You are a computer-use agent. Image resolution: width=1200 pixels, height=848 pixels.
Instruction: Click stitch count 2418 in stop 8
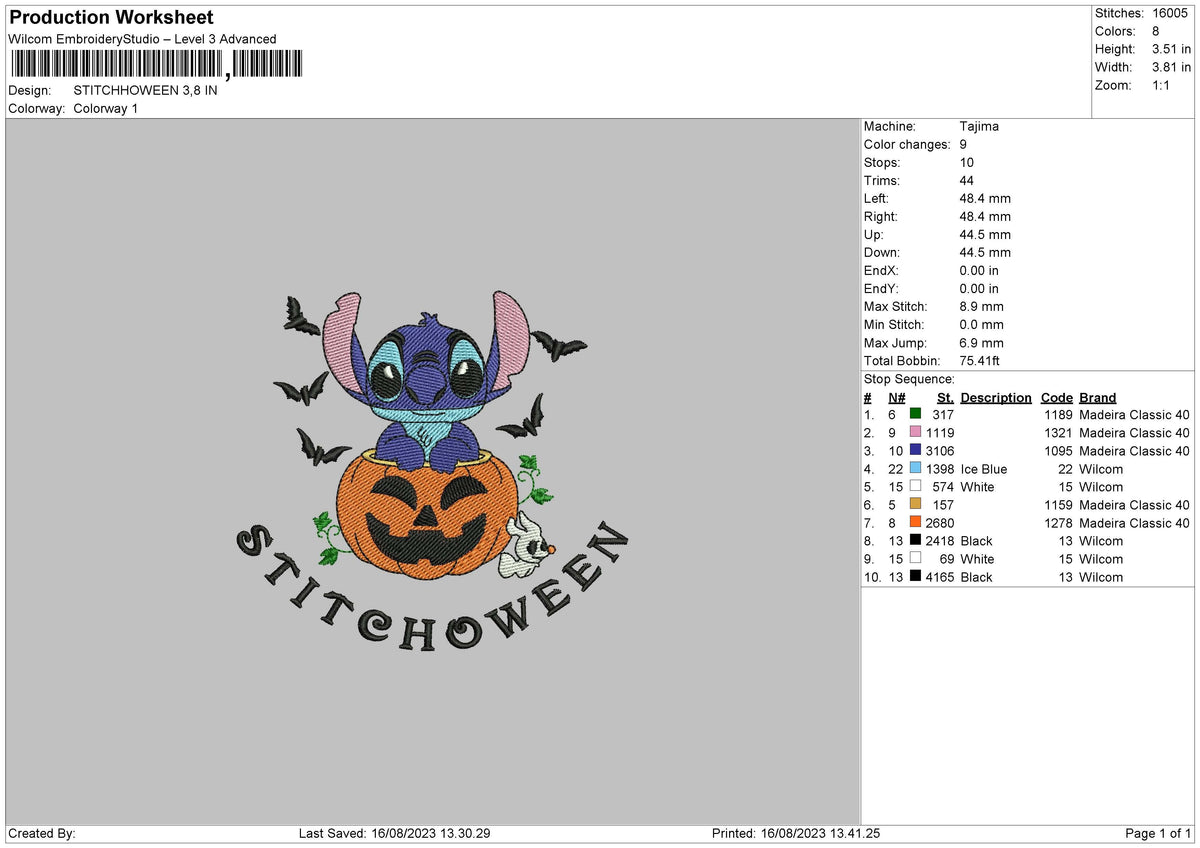pyautogui.click(x=940, y=541)
